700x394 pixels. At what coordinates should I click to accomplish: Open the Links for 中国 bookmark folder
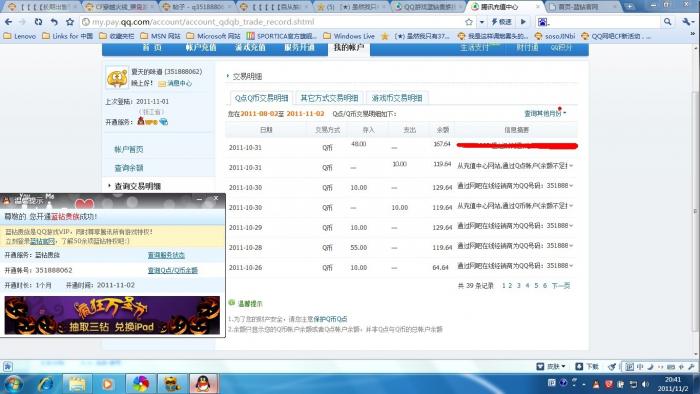[67, 36]
